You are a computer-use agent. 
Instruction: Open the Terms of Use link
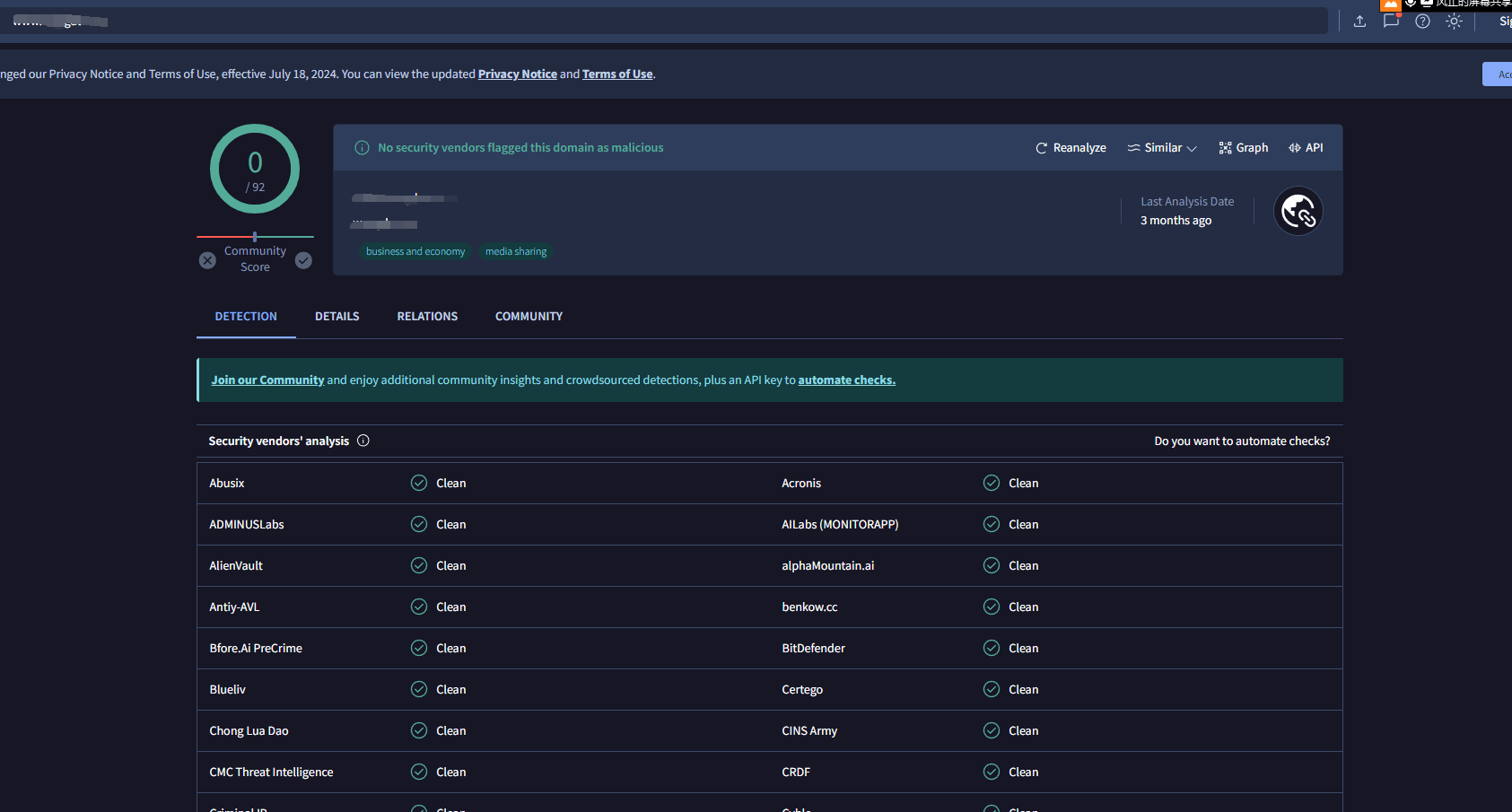[617, 74]
